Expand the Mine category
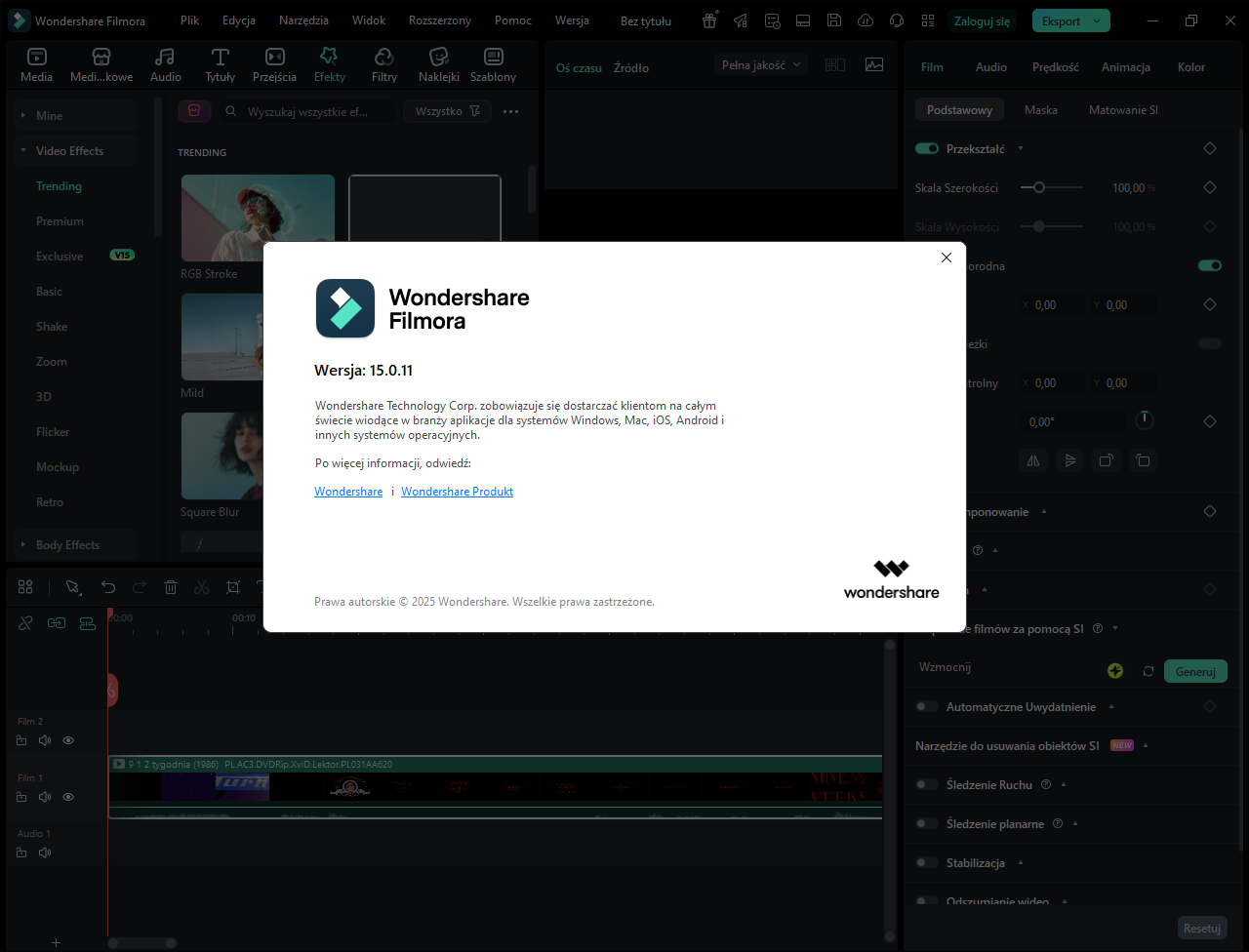This screenshot has height=952, width=1249. tap(22, 115)
